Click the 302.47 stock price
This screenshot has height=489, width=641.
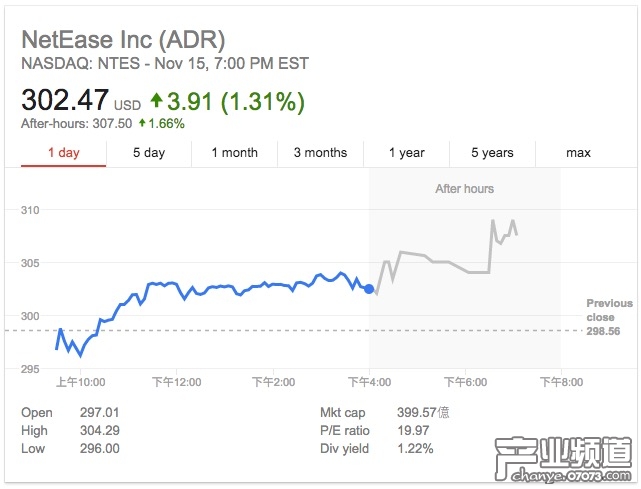pos(65,101)
